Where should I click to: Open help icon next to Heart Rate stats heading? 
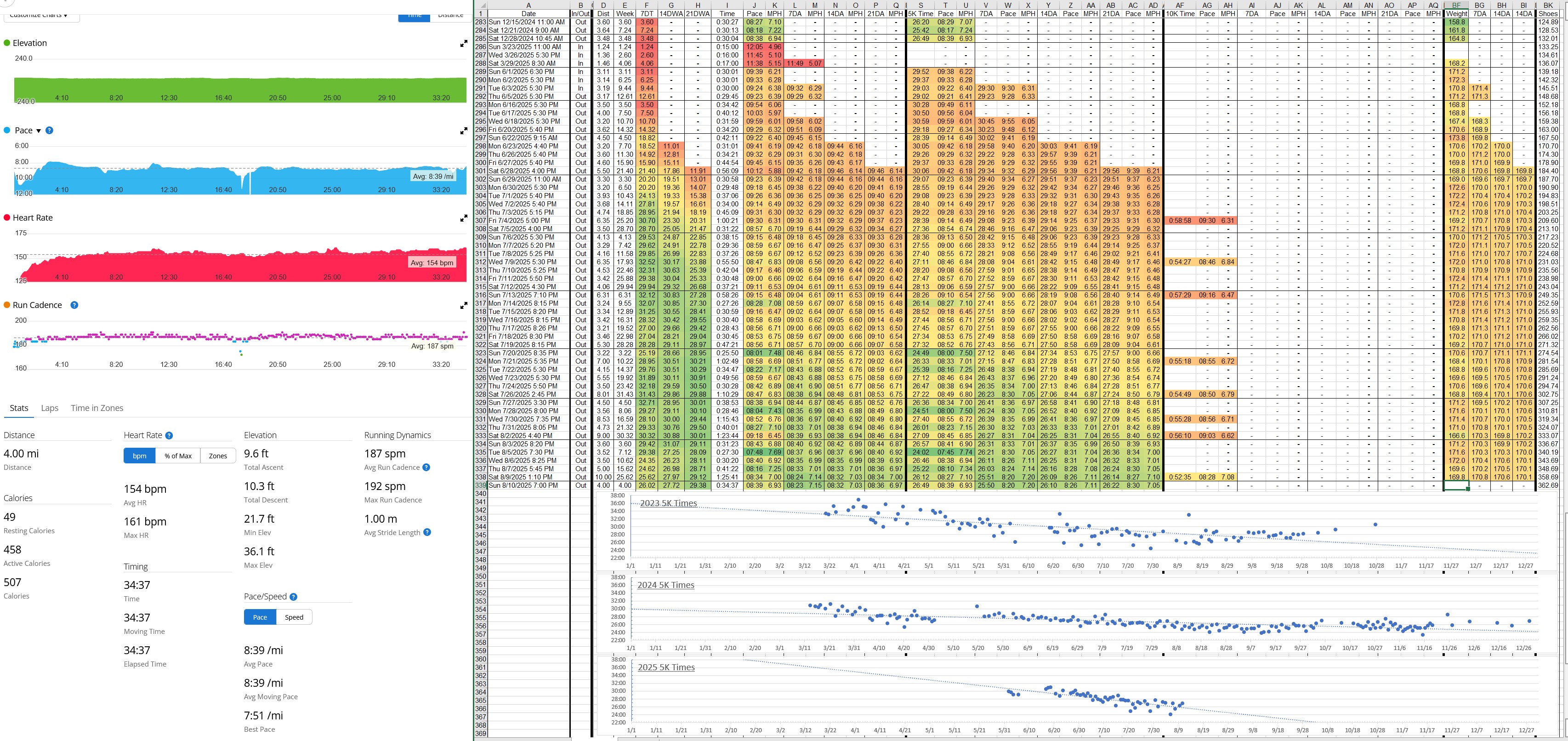tap(169, 435)
